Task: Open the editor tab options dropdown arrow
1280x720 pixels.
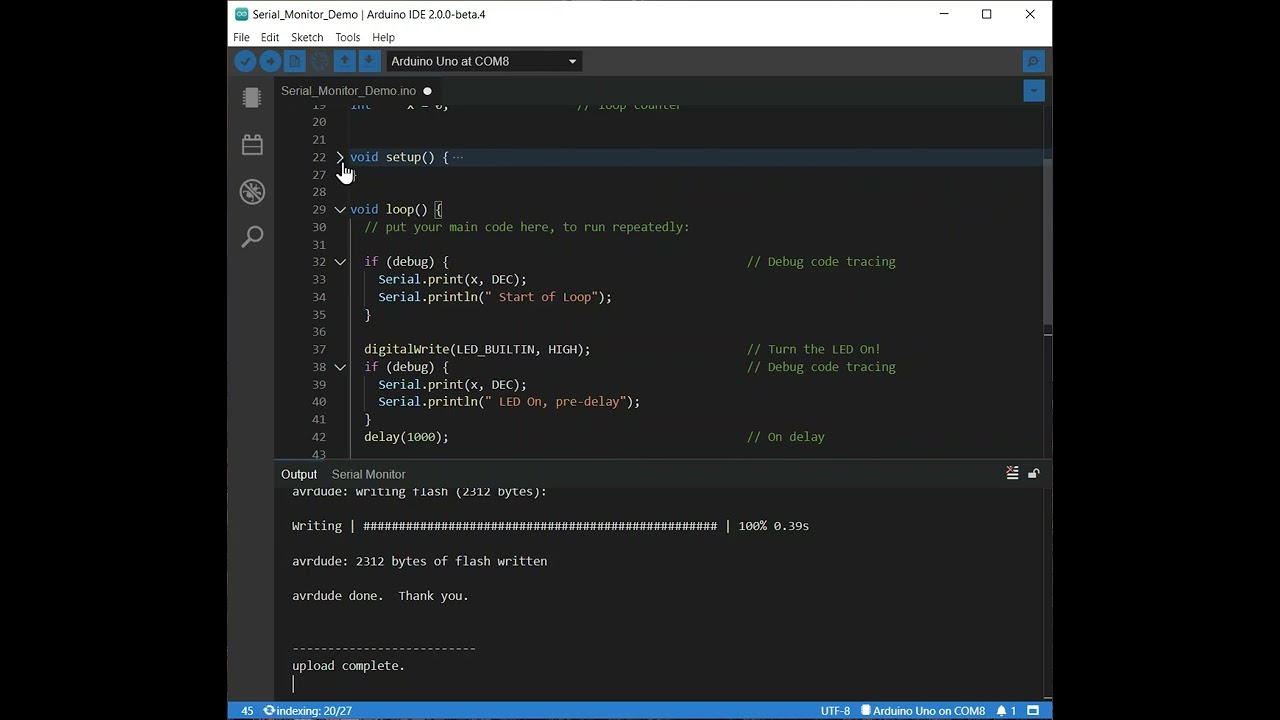Action: [1034, 91]
